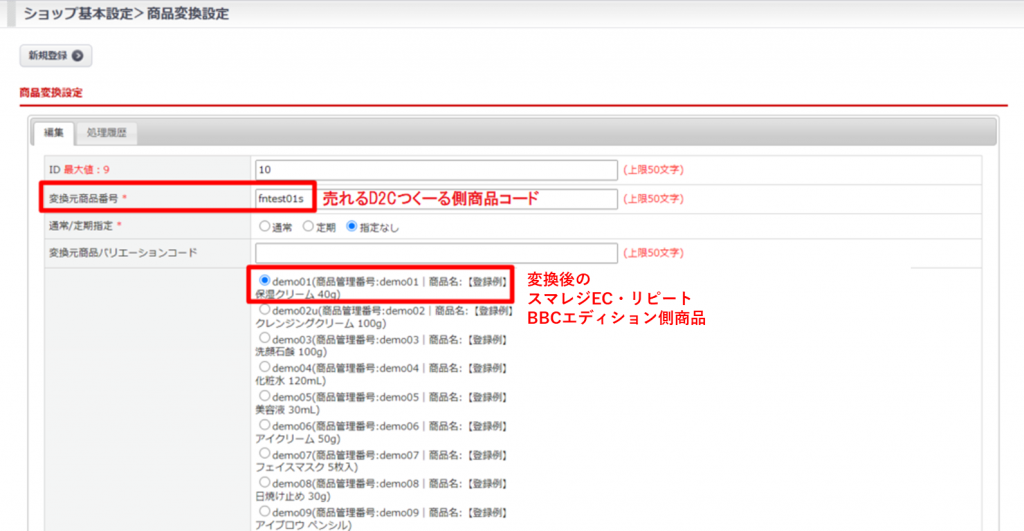1024x531 pixels.
Task: Click the ショップ基本設定 breadcrumb heading
Action: pos(80,14)
